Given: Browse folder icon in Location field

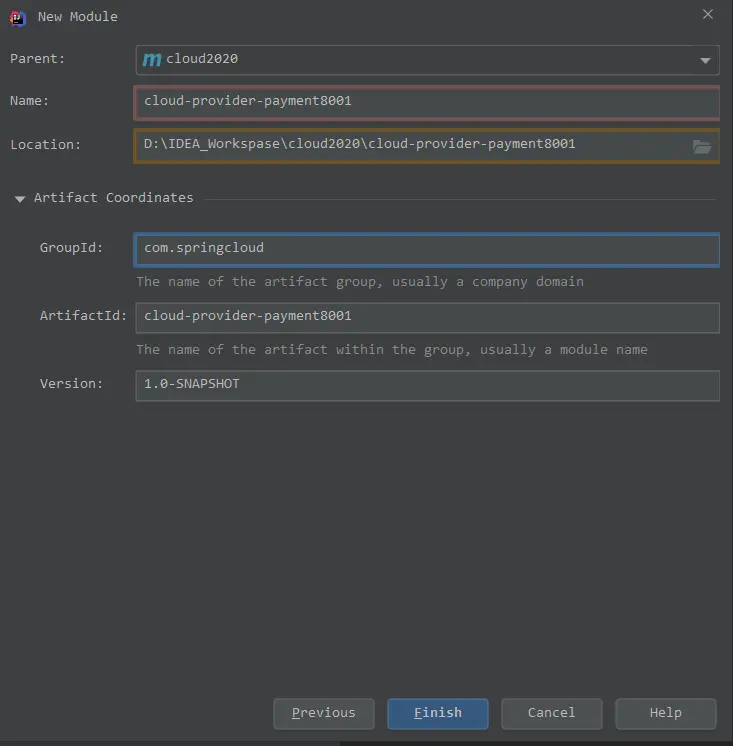Looking at the screenshot, I should pos(702,146).
